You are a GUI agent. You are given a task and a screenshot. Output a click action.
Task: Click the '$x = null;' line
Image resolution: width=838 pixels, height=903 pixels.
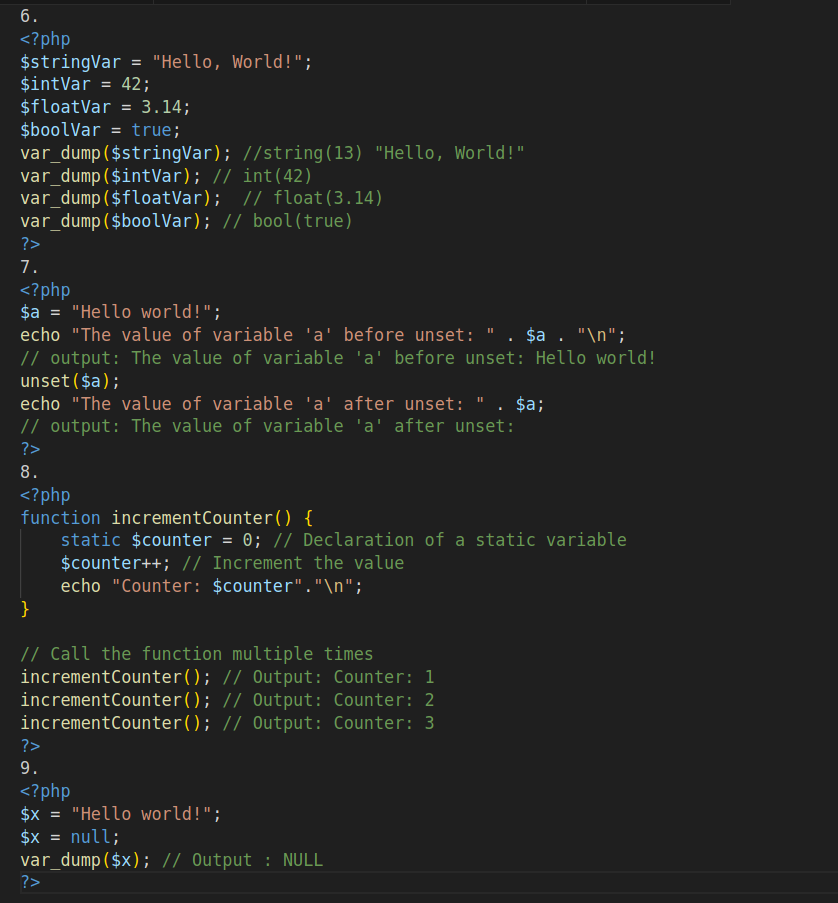[70, 837]
